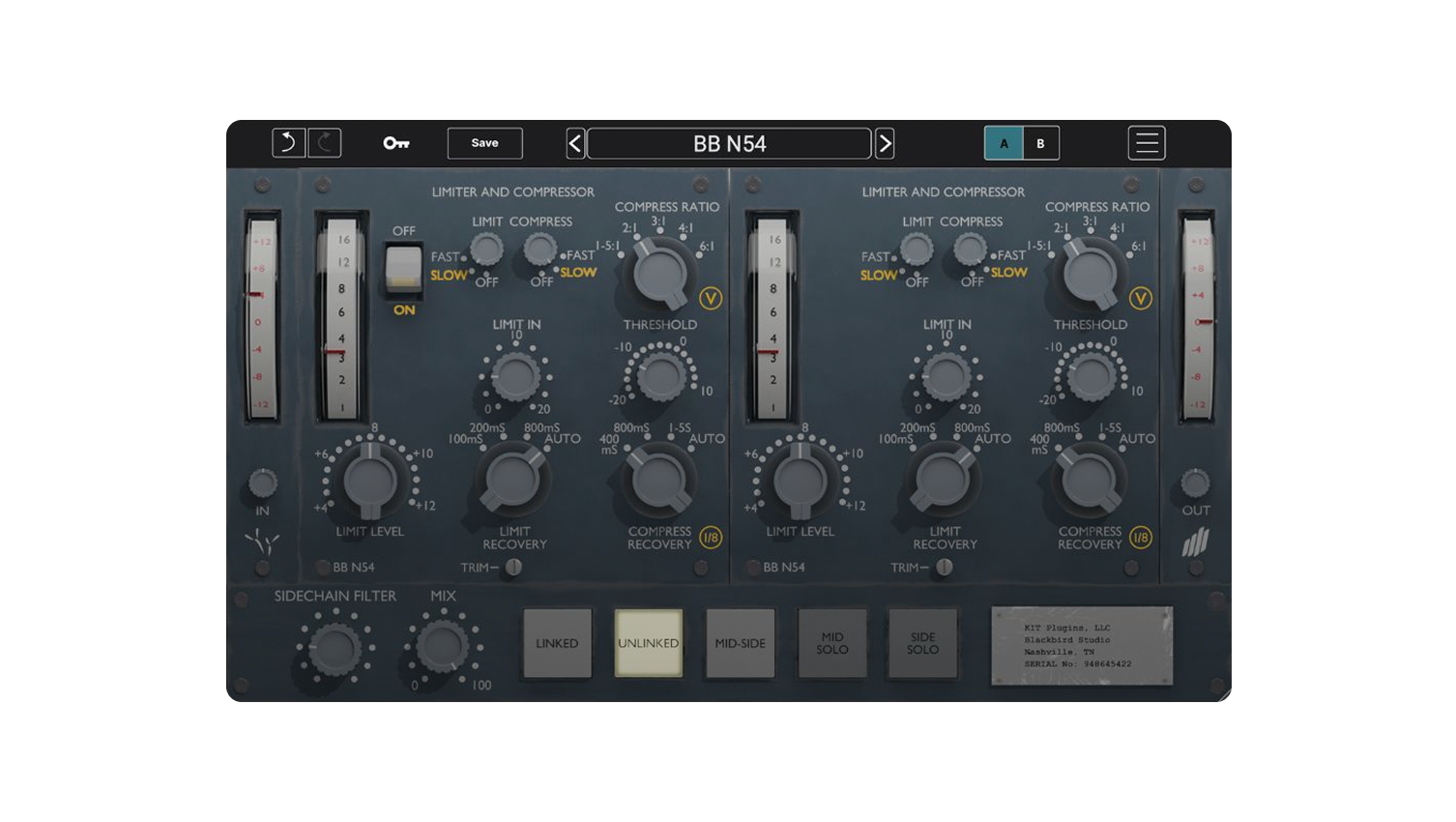This screenshot has width=1456, height=822.
Task: Click the redo arrow icon
Action: click(x=325, y=143)
